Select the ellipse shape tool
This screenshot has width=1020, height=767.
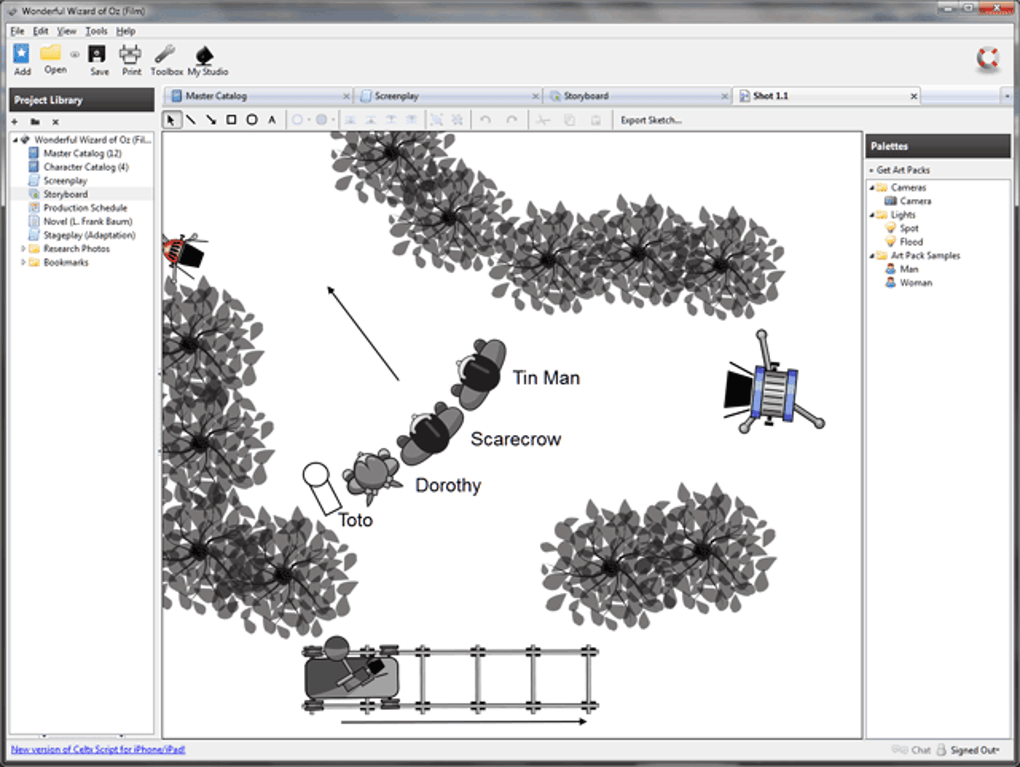point(252,120)
